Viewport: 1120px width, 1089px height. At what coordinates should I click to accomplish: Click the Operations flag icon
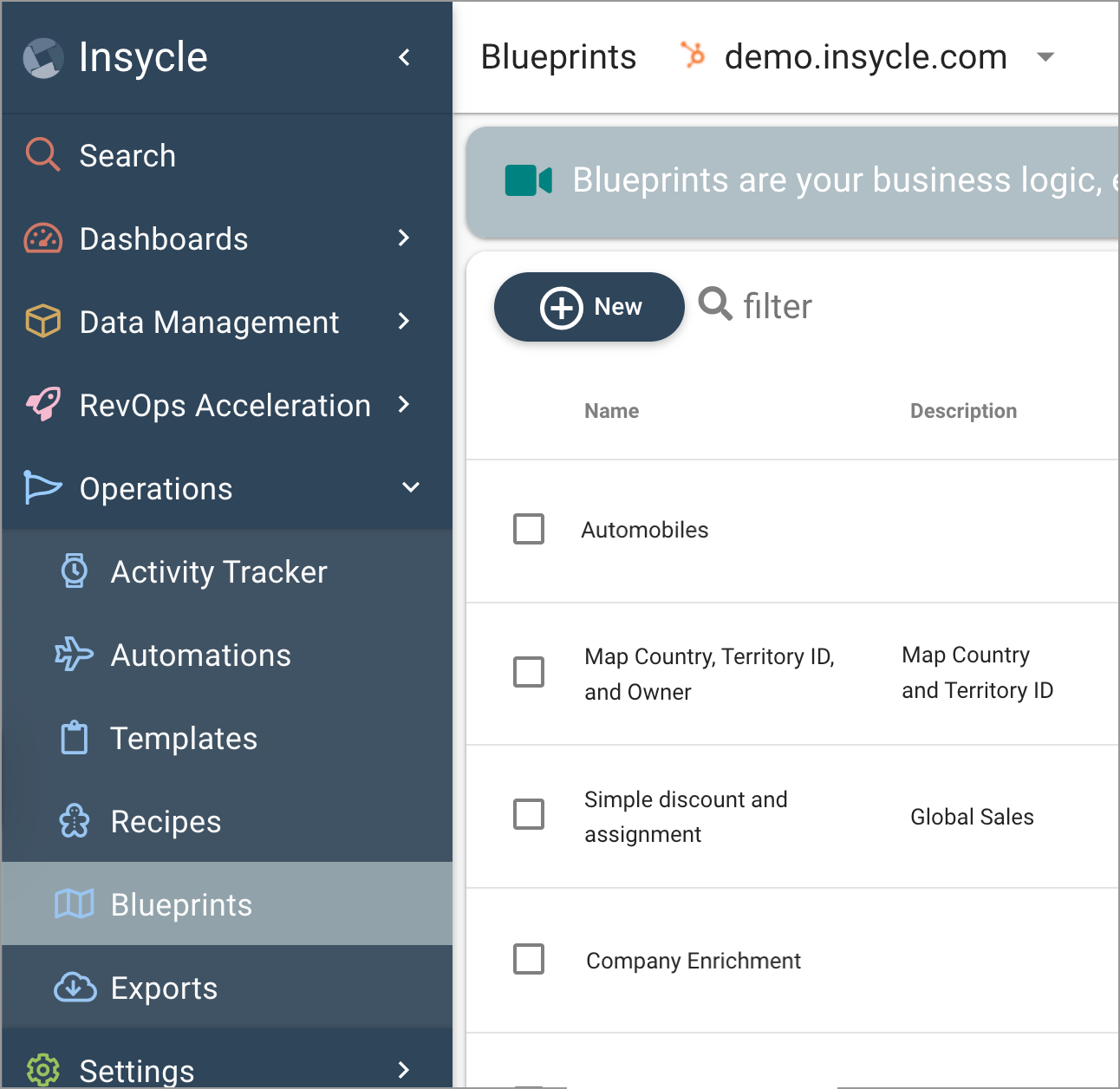tap(42, 488)
